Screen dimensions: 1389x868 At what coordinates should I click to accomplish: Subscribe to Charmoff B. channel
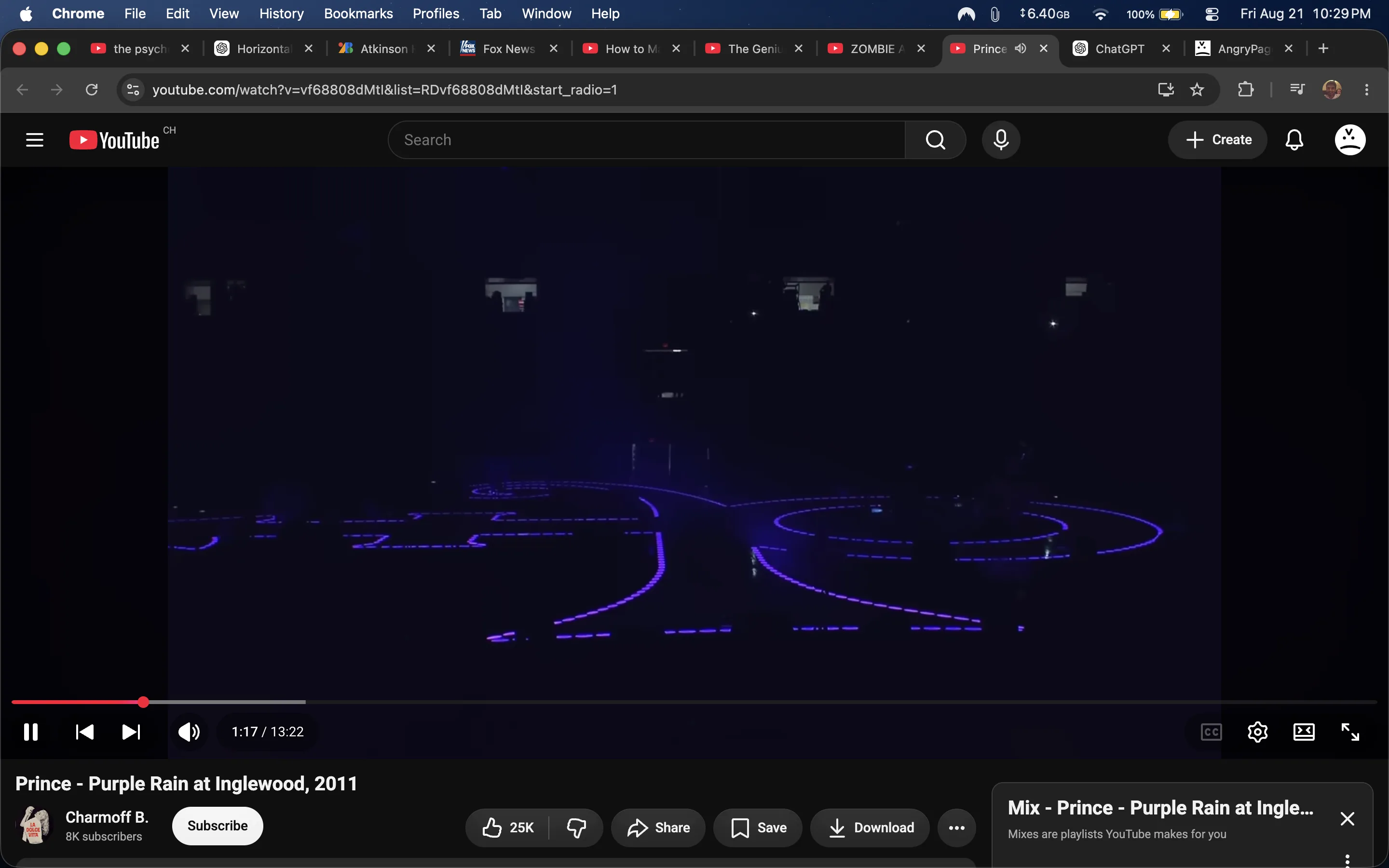[x=218, y=826]
